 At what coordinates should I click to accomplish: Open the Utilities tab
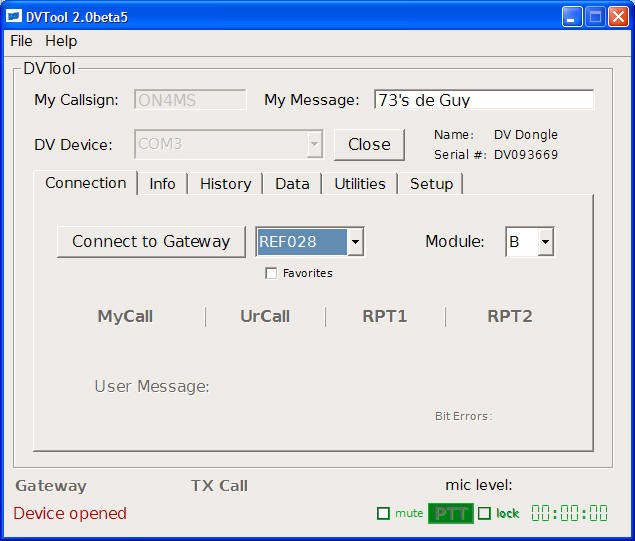pos(360,184)
